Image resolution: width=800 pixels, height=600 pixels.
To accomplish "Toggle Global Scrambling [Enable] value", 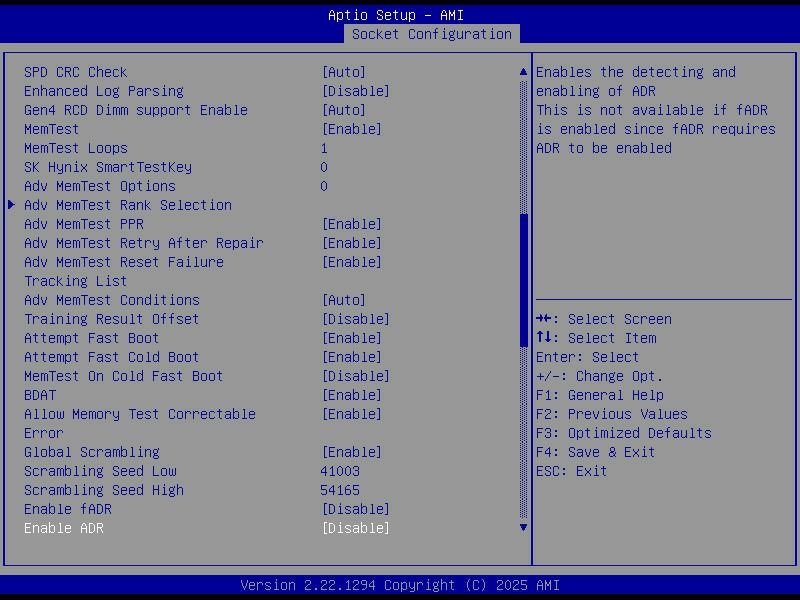I will click(x=352, y=452).
